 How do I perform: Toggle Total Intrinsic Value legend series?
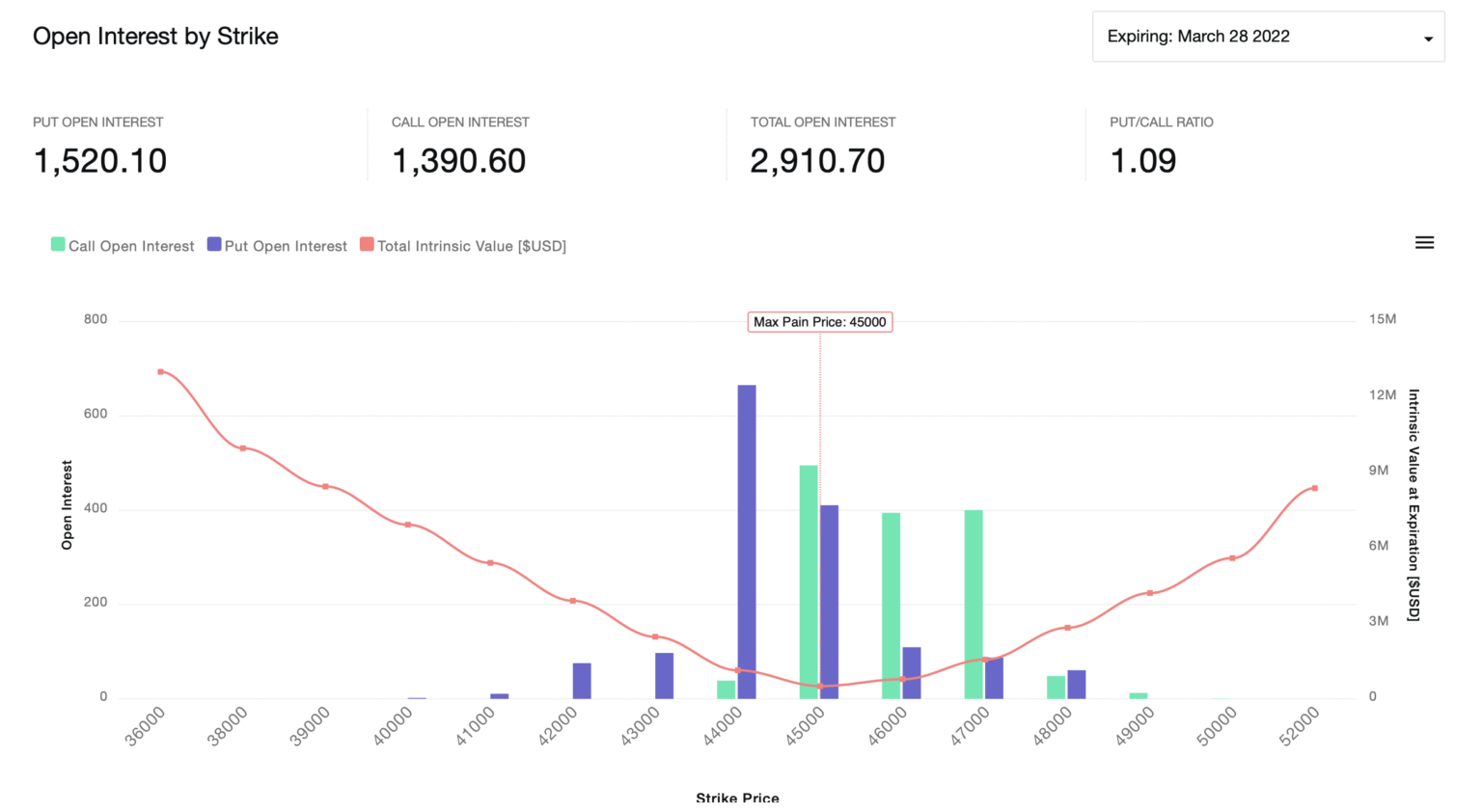(463, 246)
